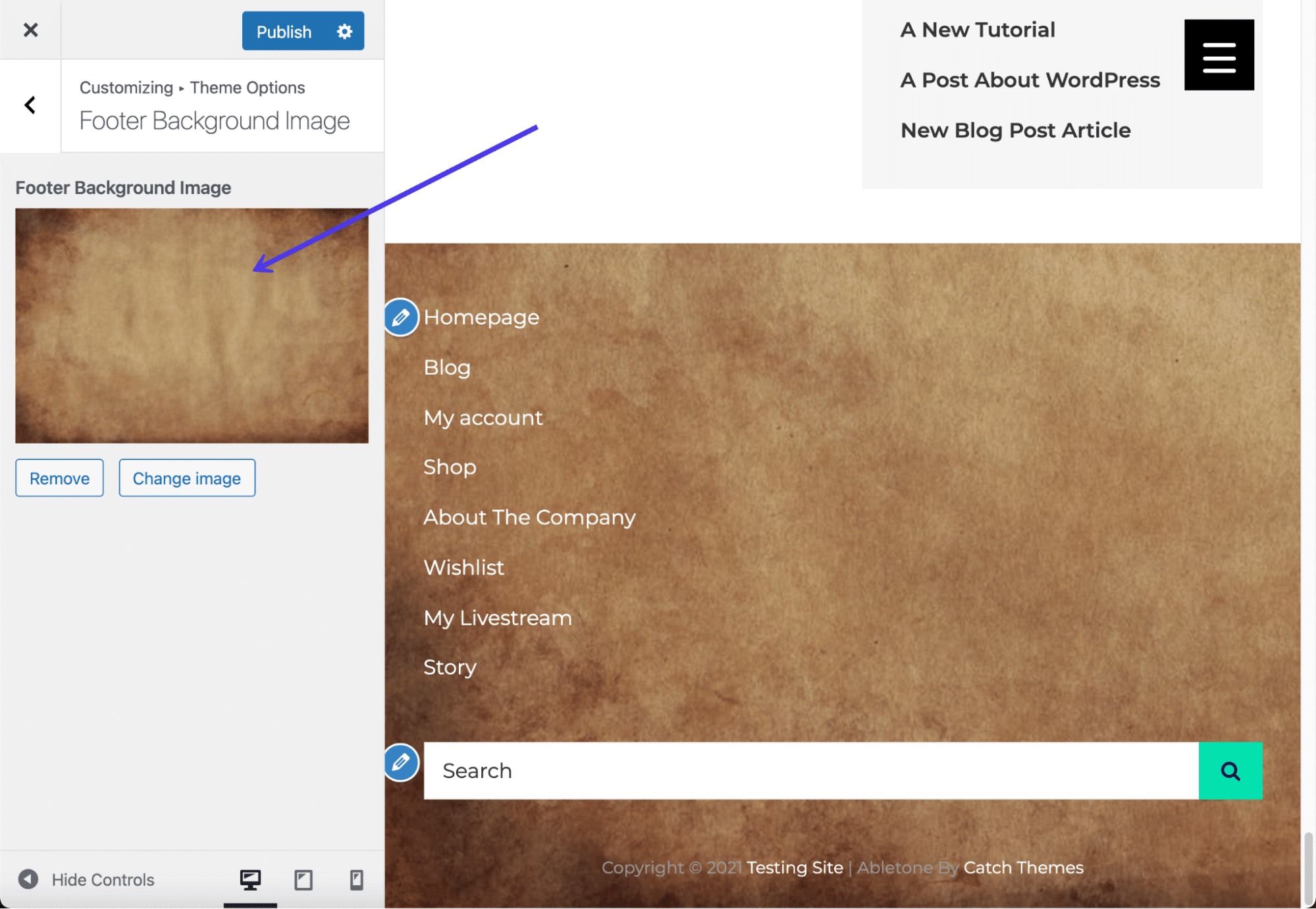Click the edit pencil icon on Homepage
This screenshot has height=909, width=1316.
(401, 316)
